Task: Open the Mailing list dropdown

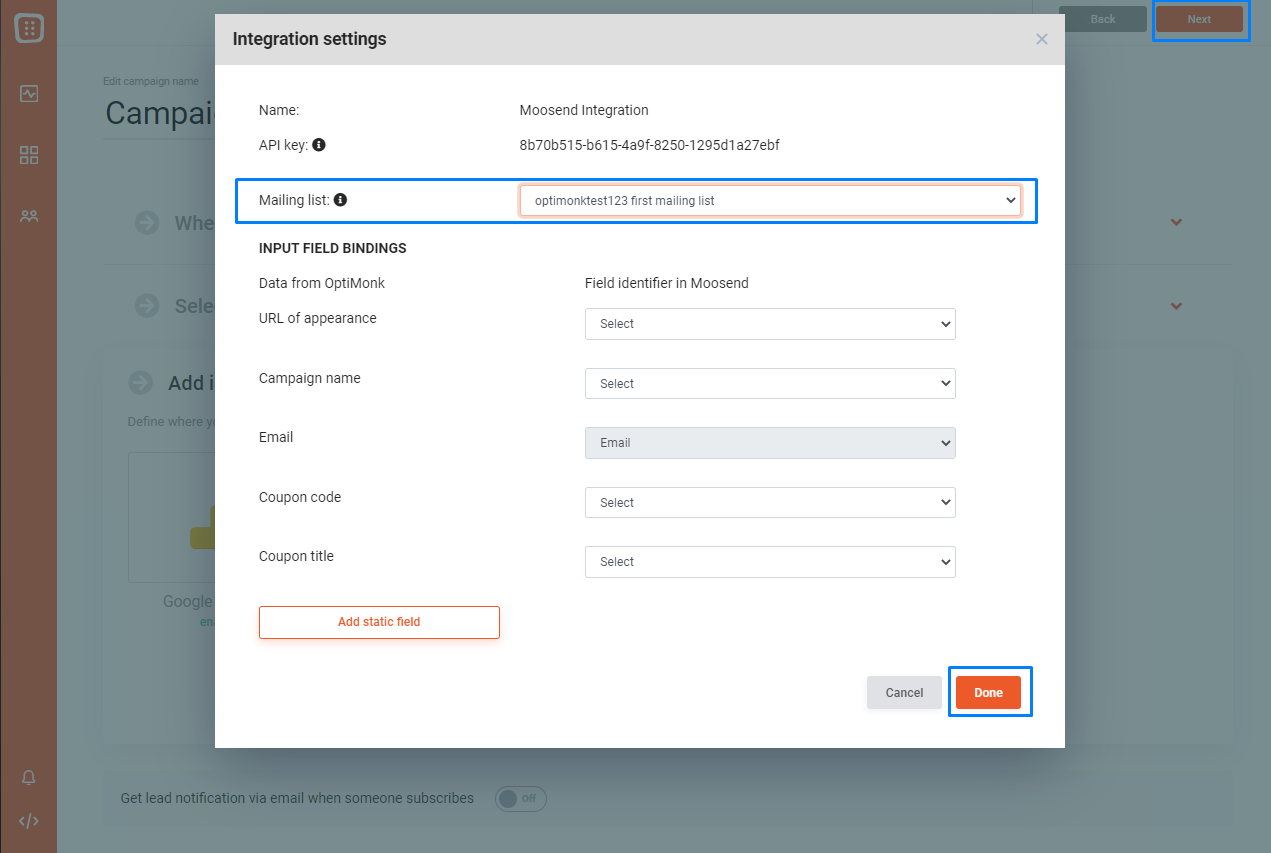Action: (770, 200)
